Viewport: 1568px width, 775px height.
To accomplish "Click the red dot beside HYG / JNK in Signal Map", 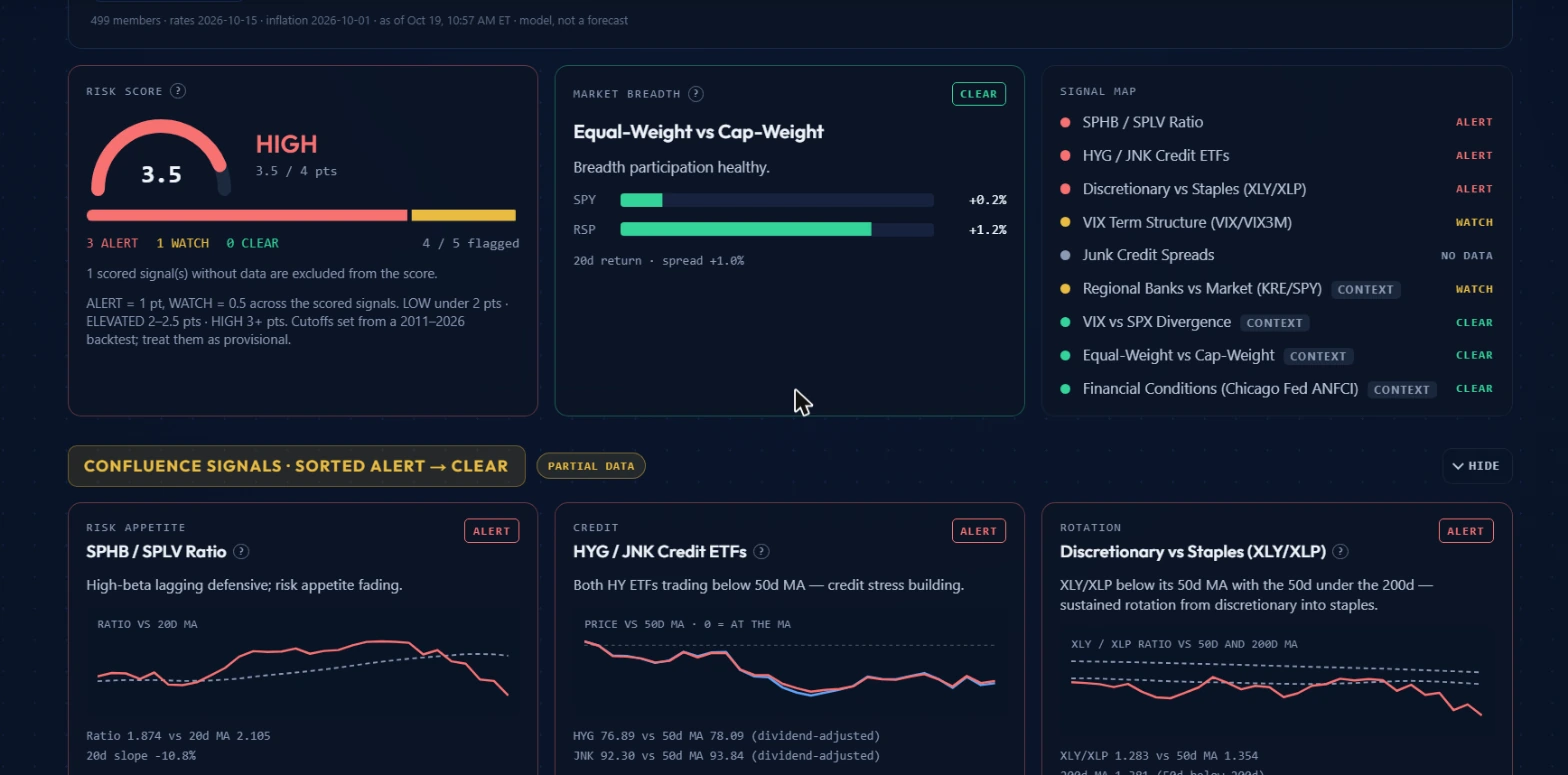I will [1065, 156].
